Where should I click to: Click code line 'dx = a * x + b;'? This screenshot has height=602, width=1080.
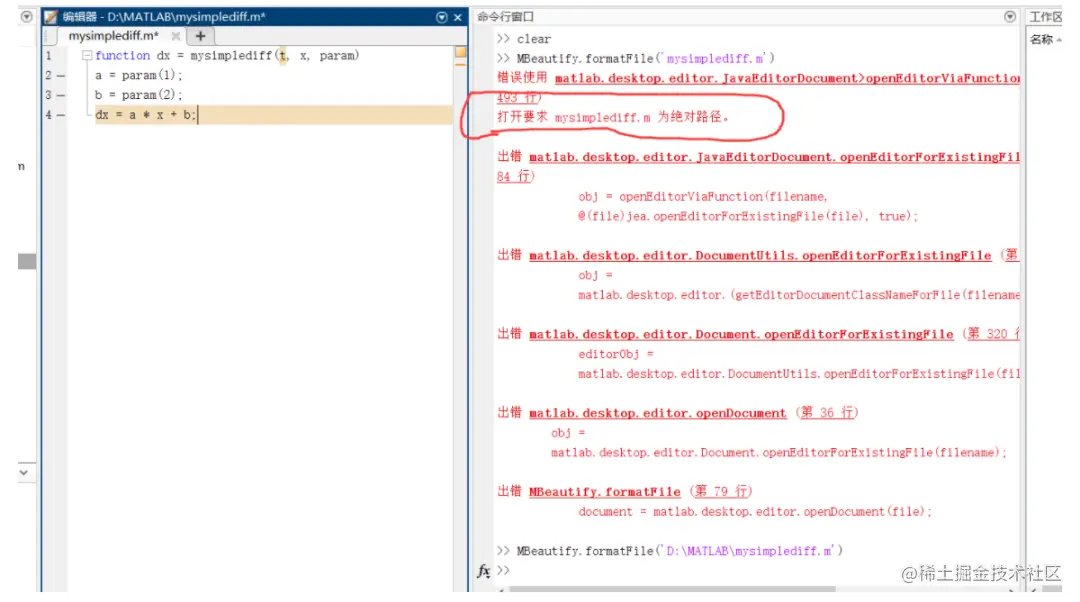(145, 115)
